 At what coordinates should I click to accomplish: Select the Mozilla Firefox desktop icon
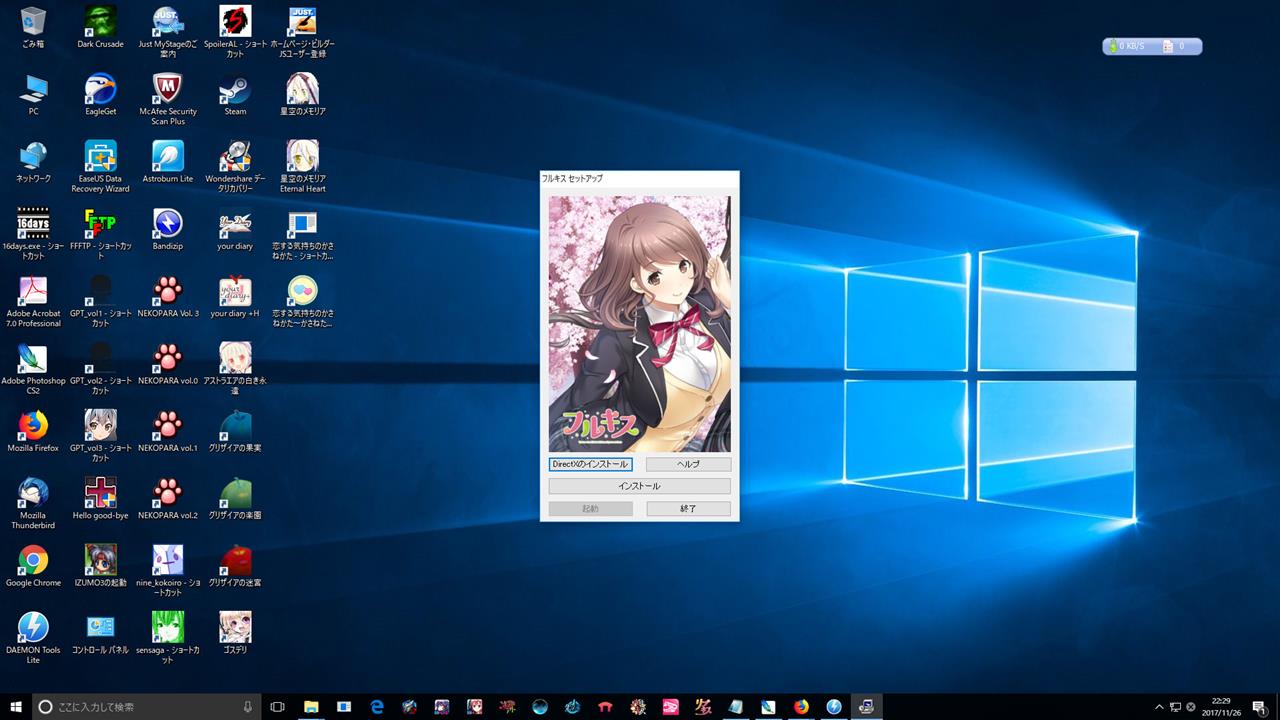click(x=33, y=431)
